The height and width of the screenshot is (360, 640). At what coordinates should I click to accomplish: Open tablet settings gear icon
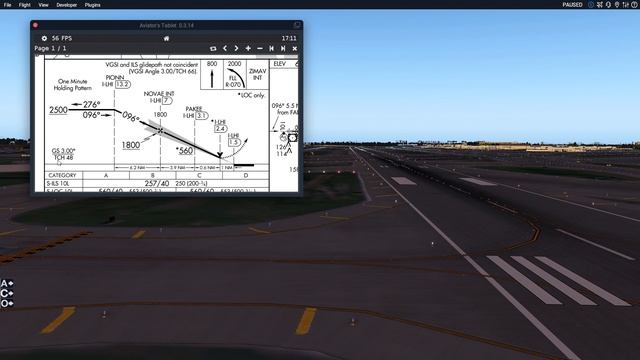(44, 38)
